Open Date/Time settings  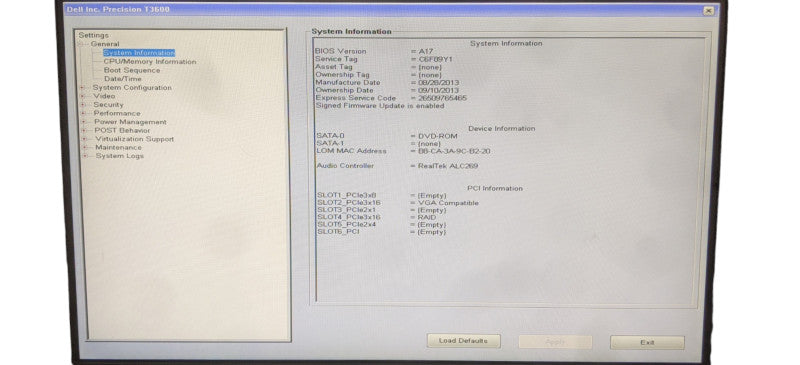(x=123, y=79)
